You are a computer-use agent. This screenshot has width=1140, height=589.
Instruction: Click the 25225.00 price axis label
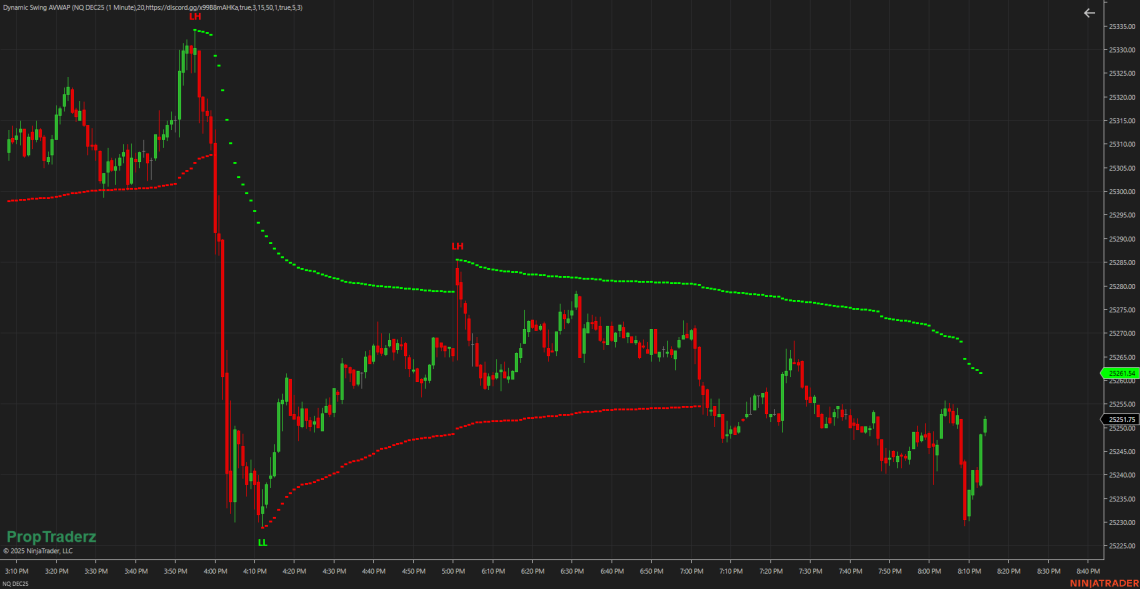pos(1122,546)
